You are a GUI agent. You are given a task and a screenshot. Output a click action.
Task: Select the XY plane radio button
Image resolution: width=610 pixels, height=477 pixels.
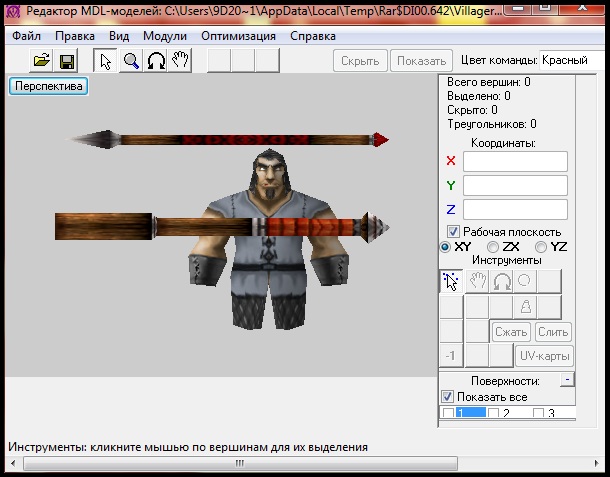tap(446, 247)
